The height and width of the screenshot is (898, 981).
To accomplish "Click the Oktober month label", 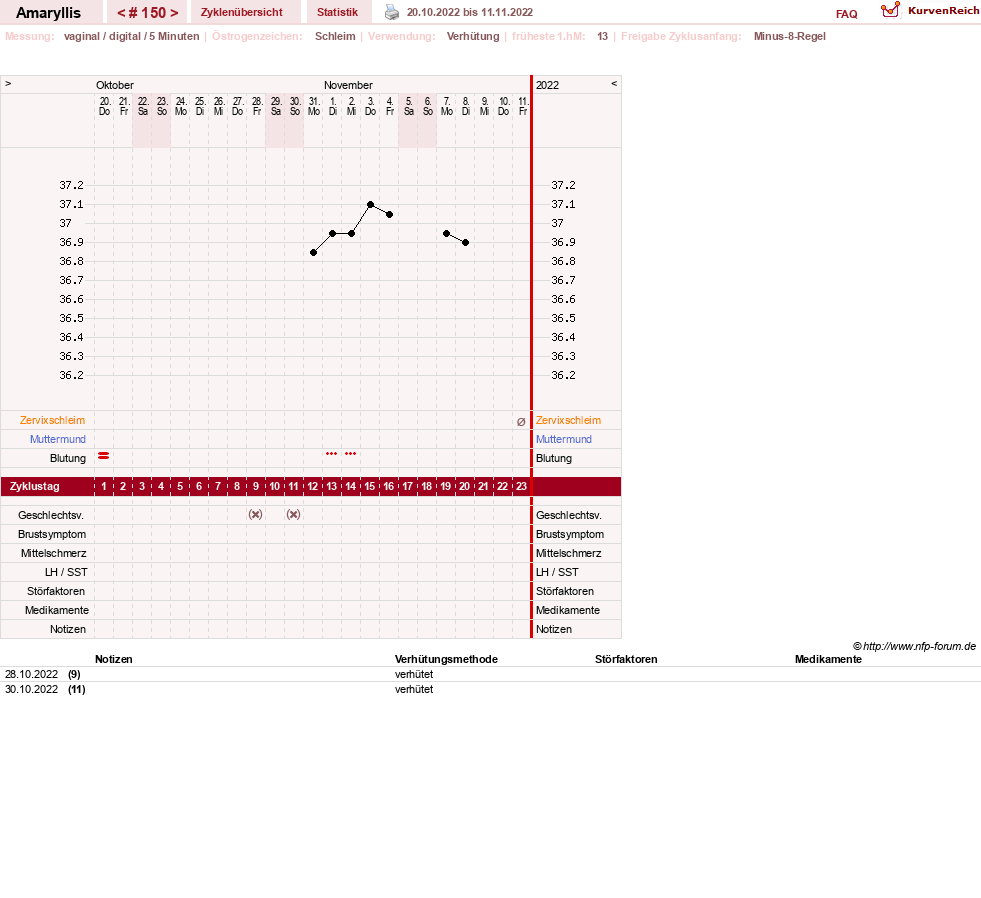I will pos(114,85).
